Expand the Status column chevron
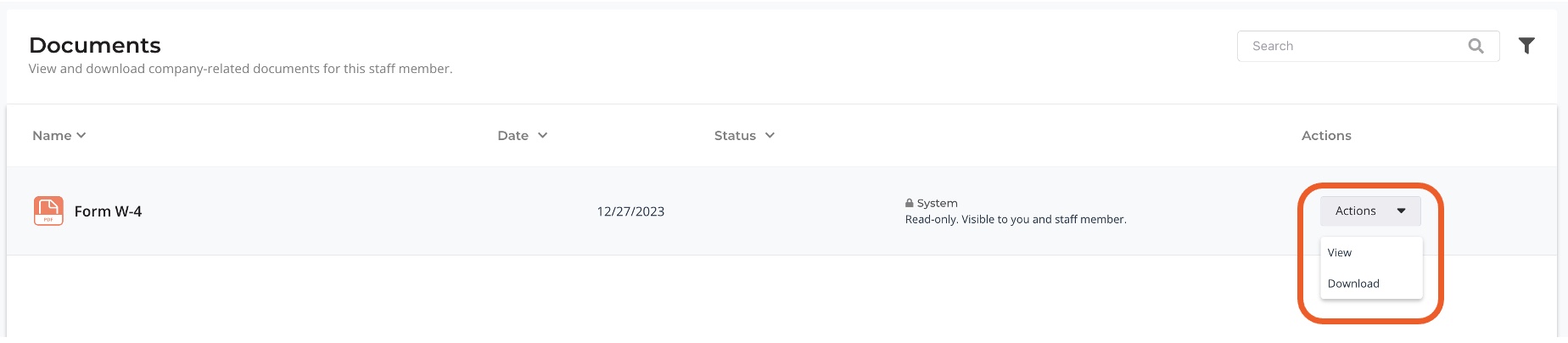 click(x=770, y=135)
